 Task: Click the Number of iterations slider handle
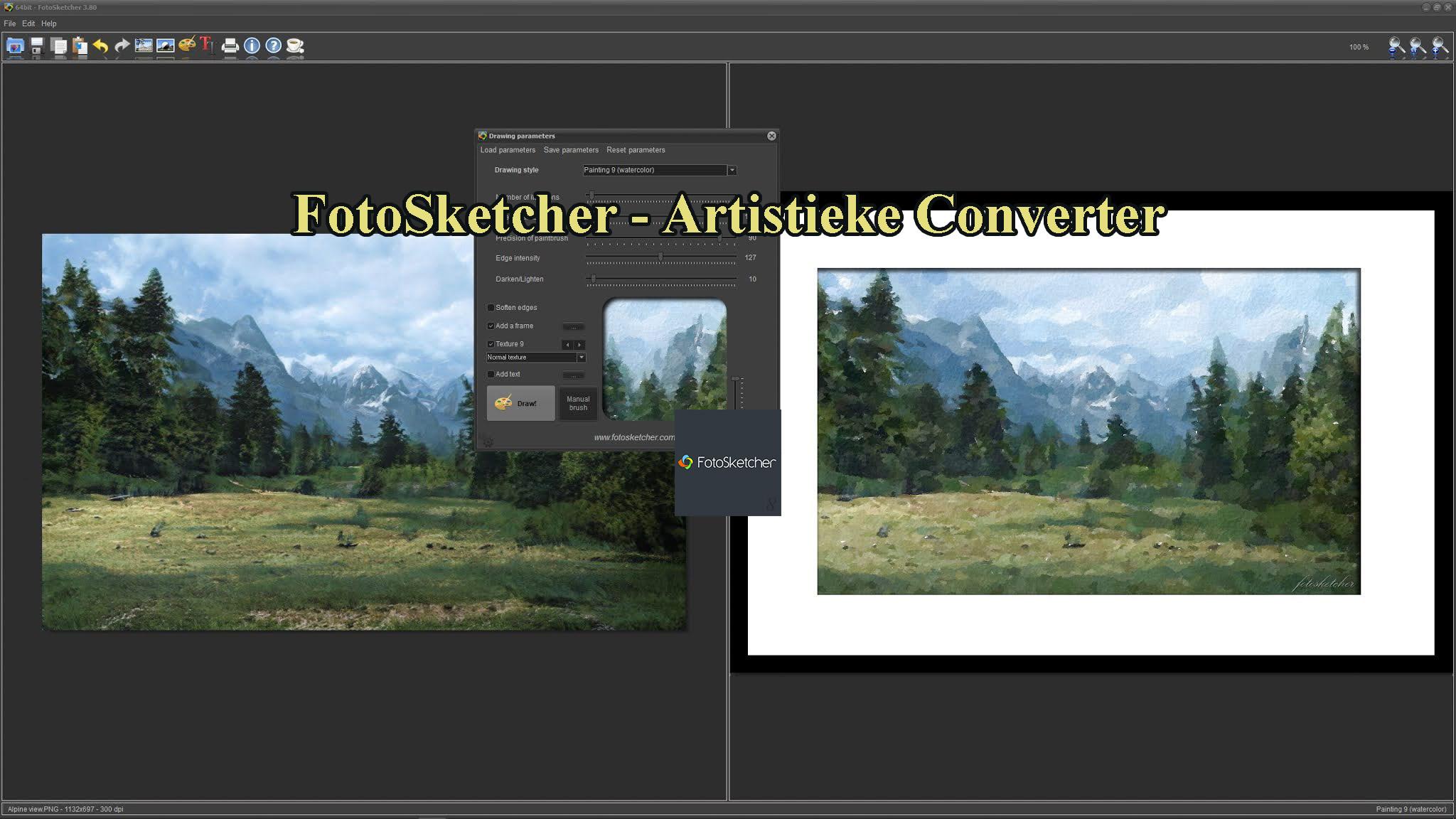point(591,195)
